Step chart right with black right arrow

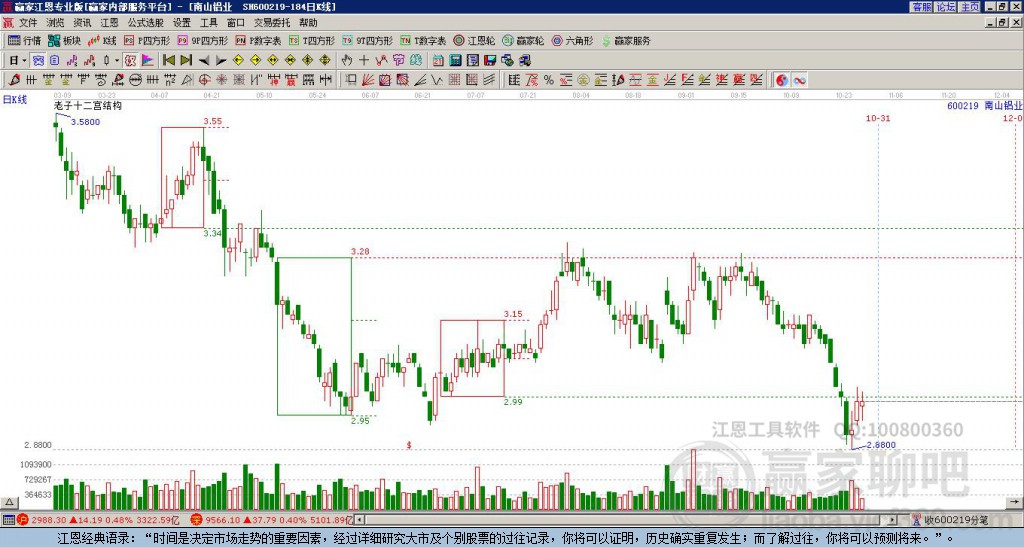[x=221, y=60]
